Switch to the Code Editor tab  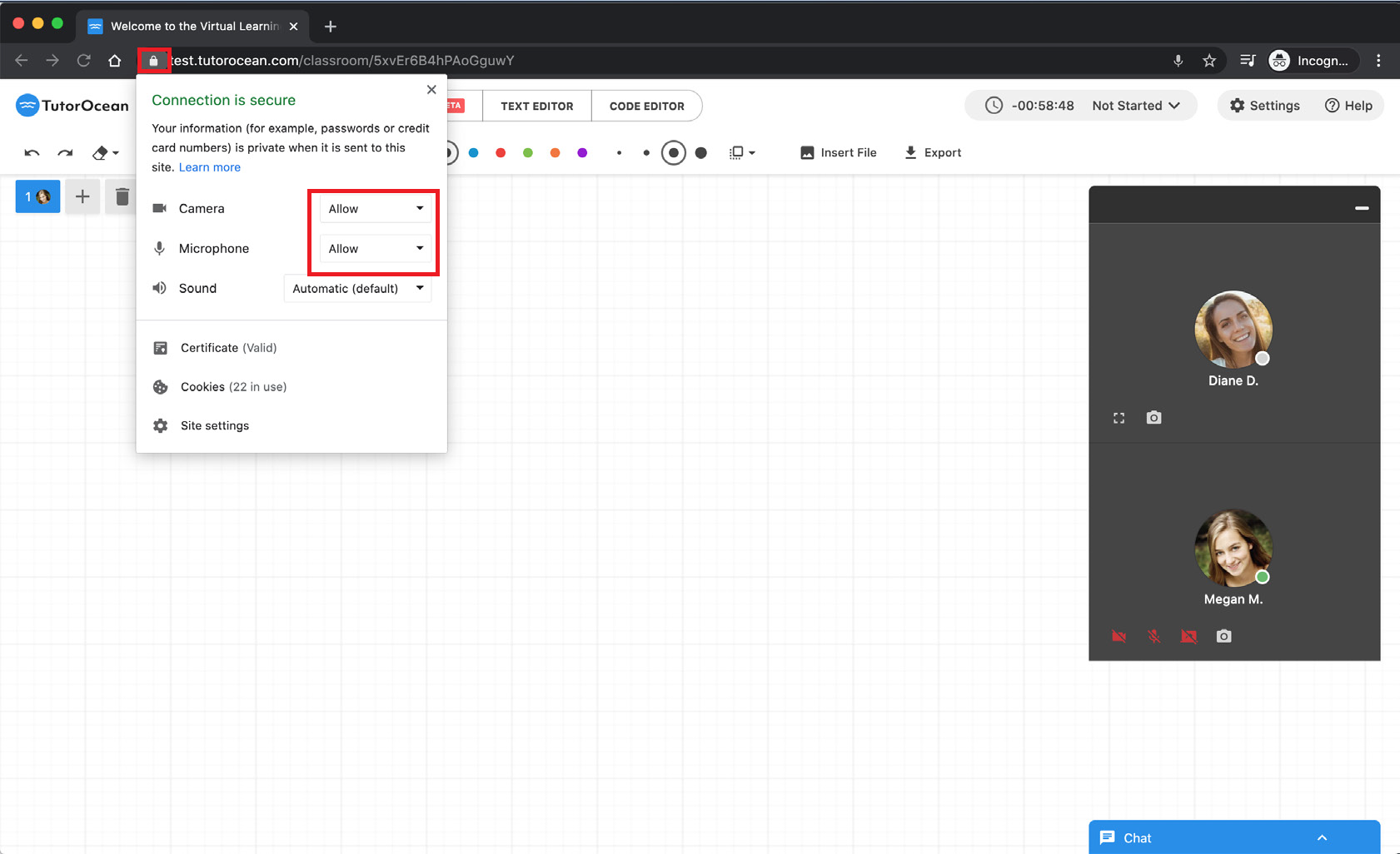pos(647,106)
